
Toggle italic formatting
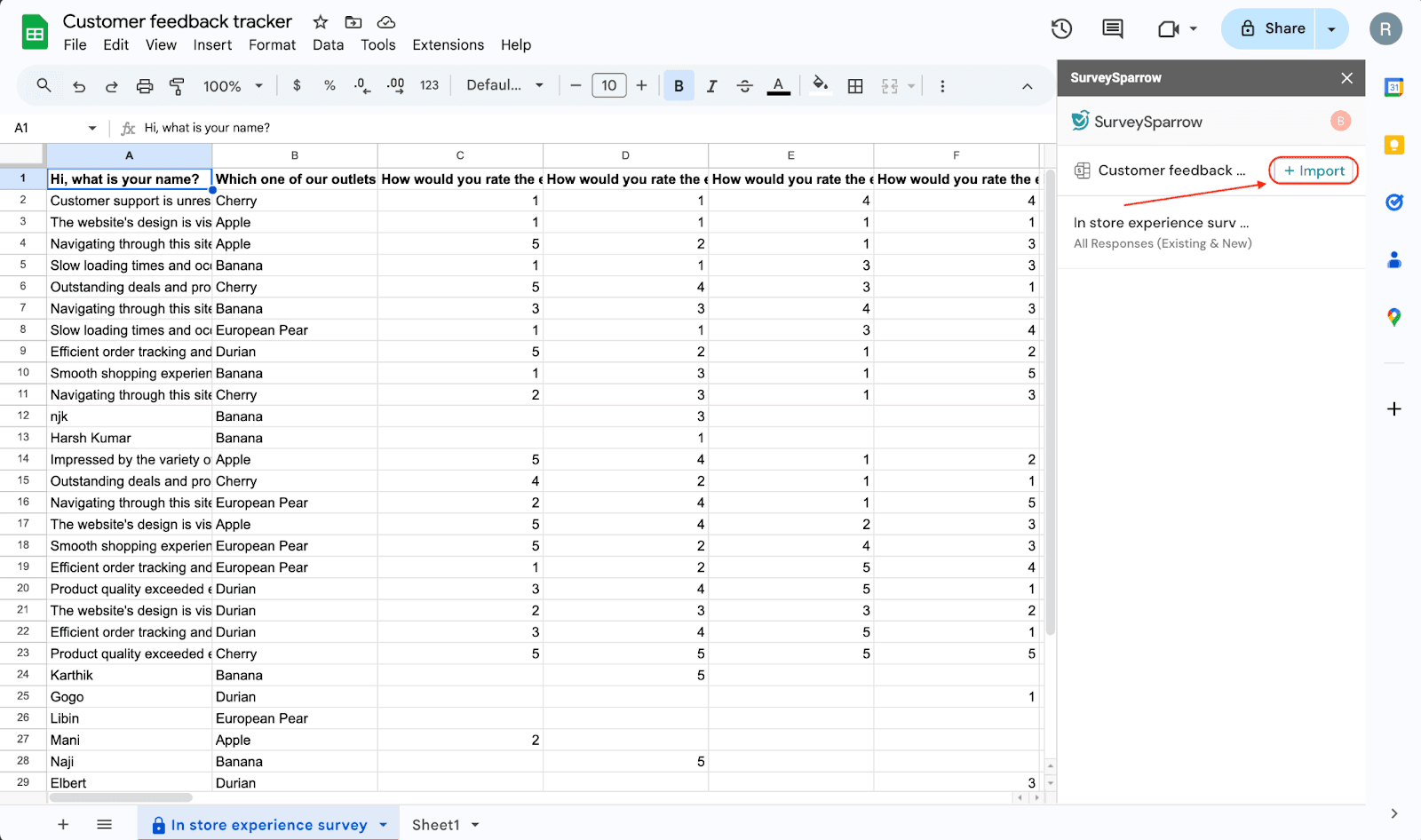click(711, 86)
